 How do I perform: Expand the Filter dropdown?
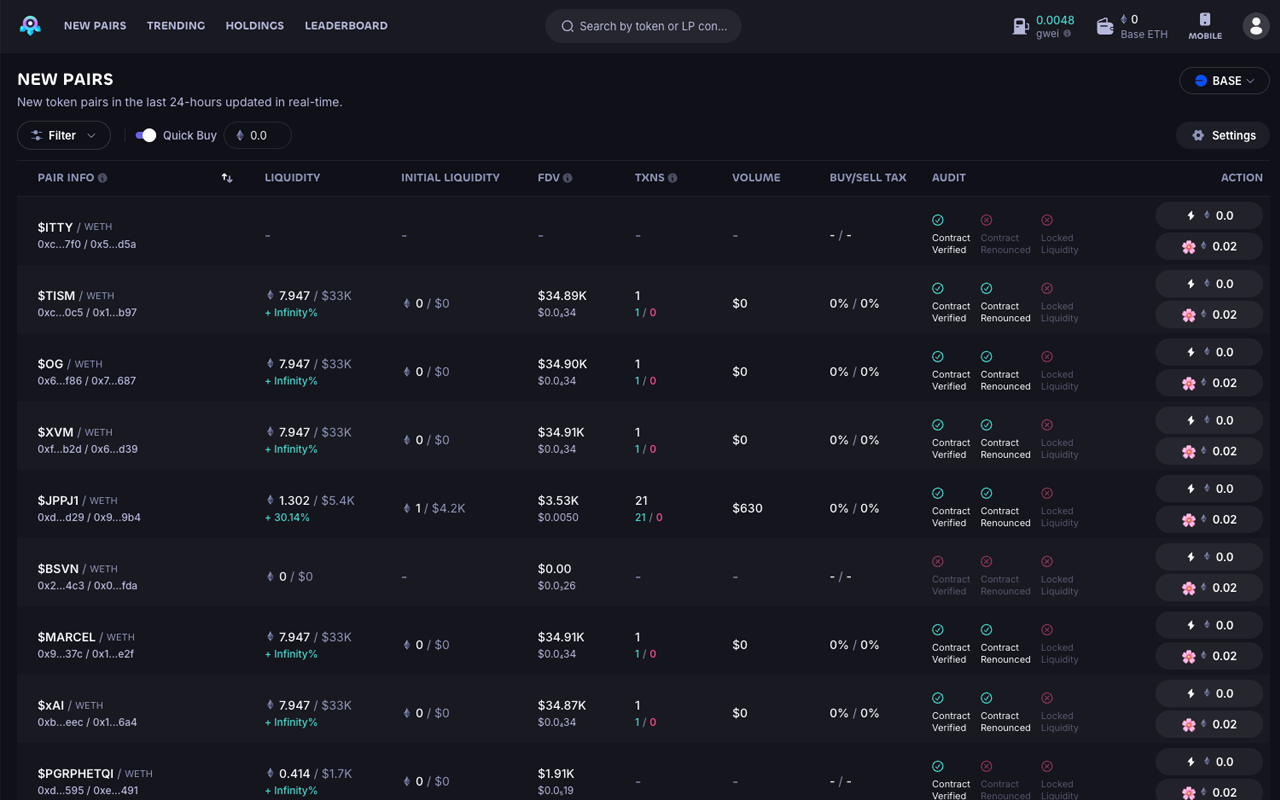64,135
